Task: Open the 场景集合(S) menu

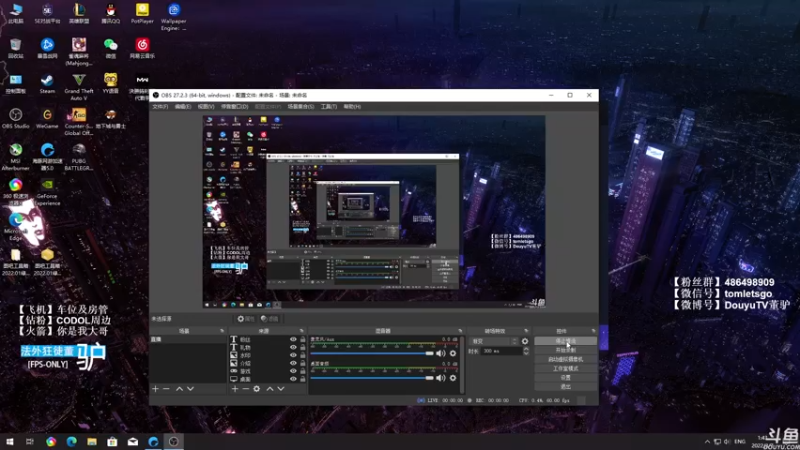Action: click(301, 107)
